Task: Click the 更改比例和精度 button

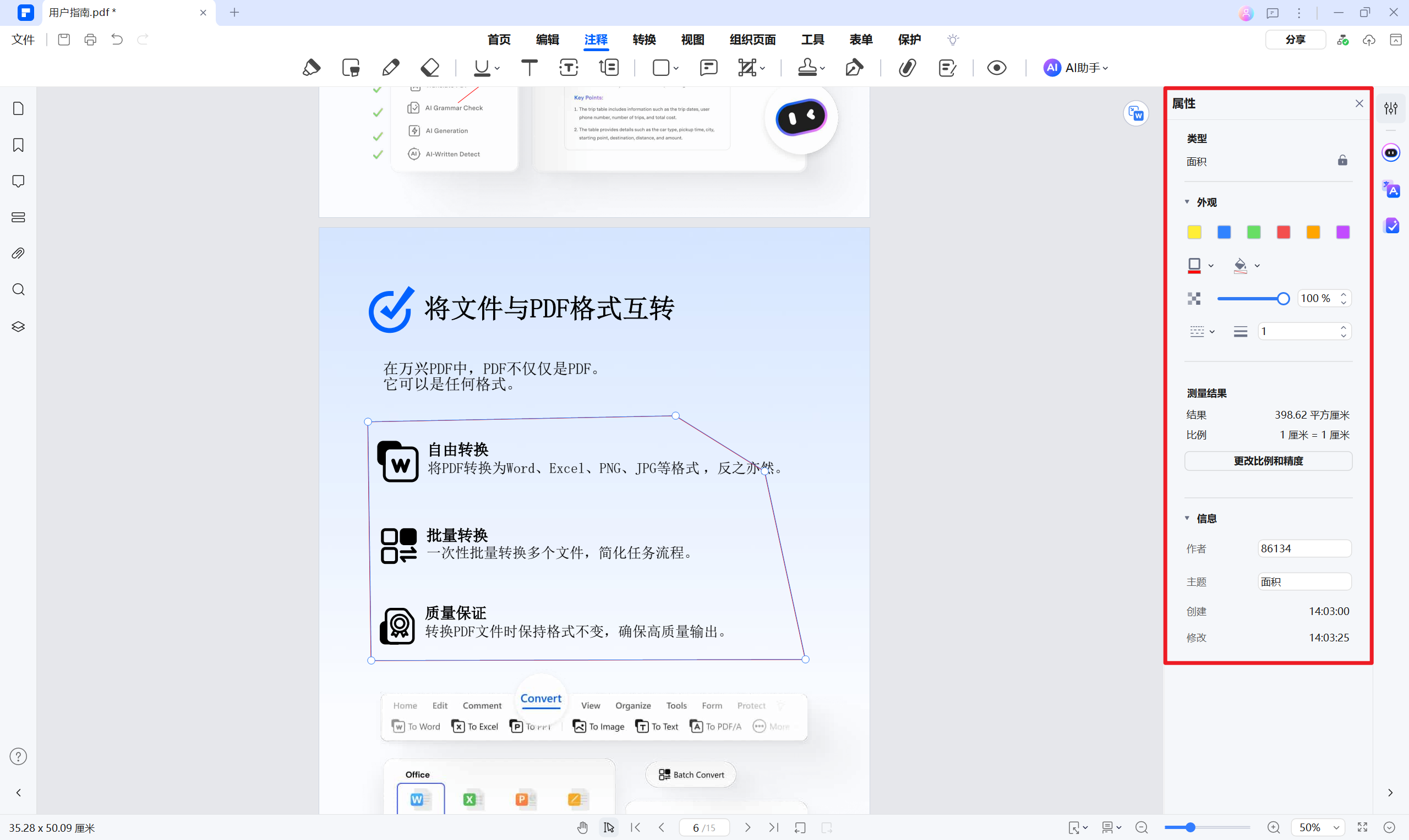Action: pos(1268,461)
